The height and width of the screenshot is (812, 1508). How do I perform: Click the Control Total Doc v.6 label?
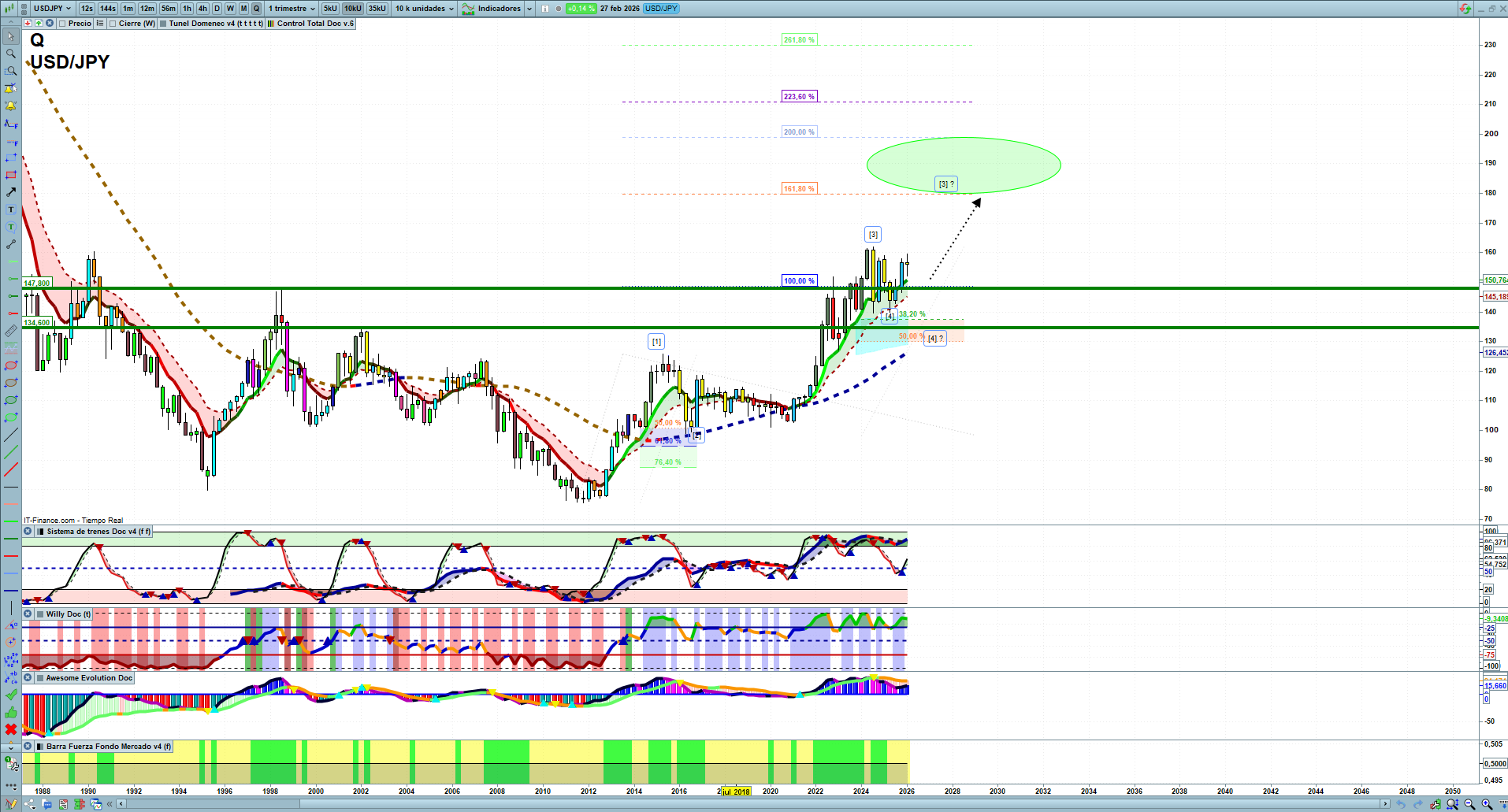pos(315,24)
